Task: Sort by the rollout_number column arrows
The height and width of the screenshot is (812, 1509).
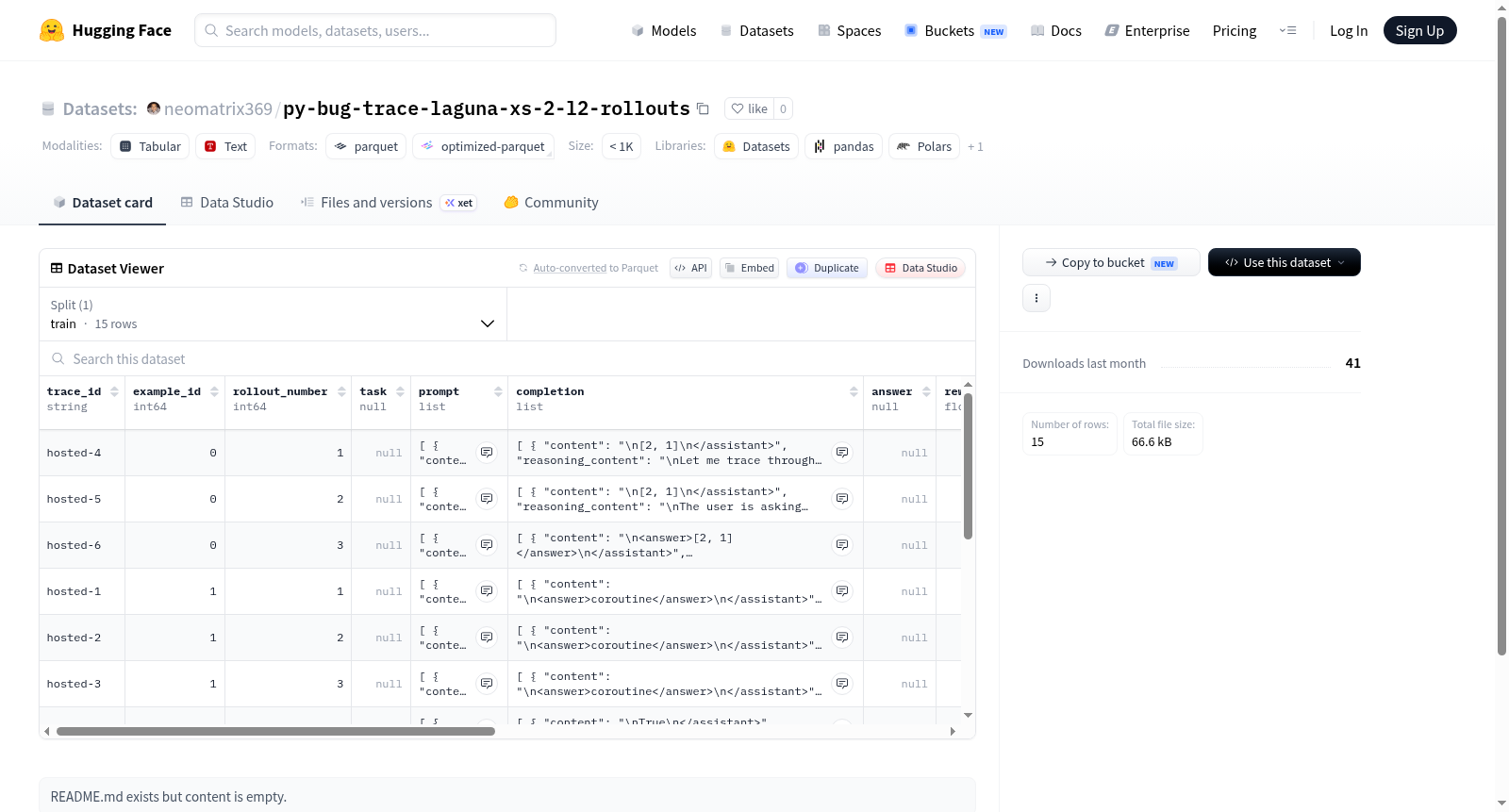Action: click(341, 391)
